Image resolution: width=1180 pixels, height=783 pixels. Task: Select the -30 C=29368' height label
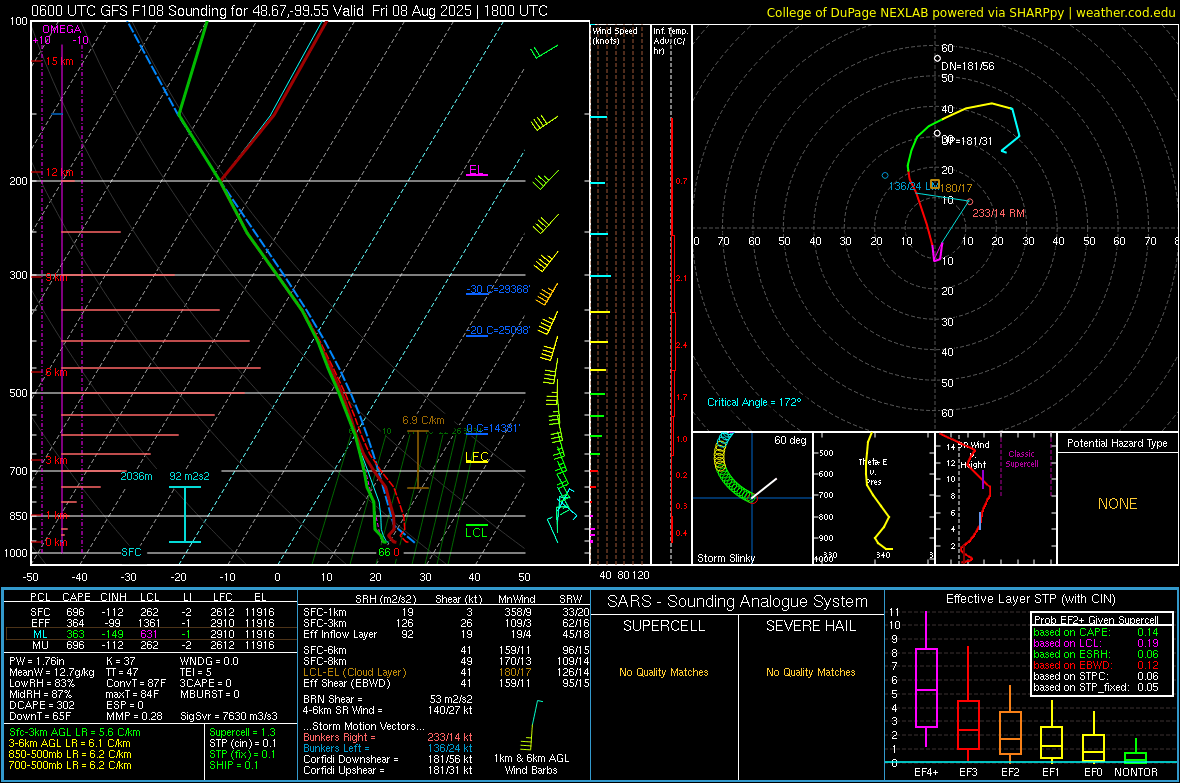pos(498,289)
